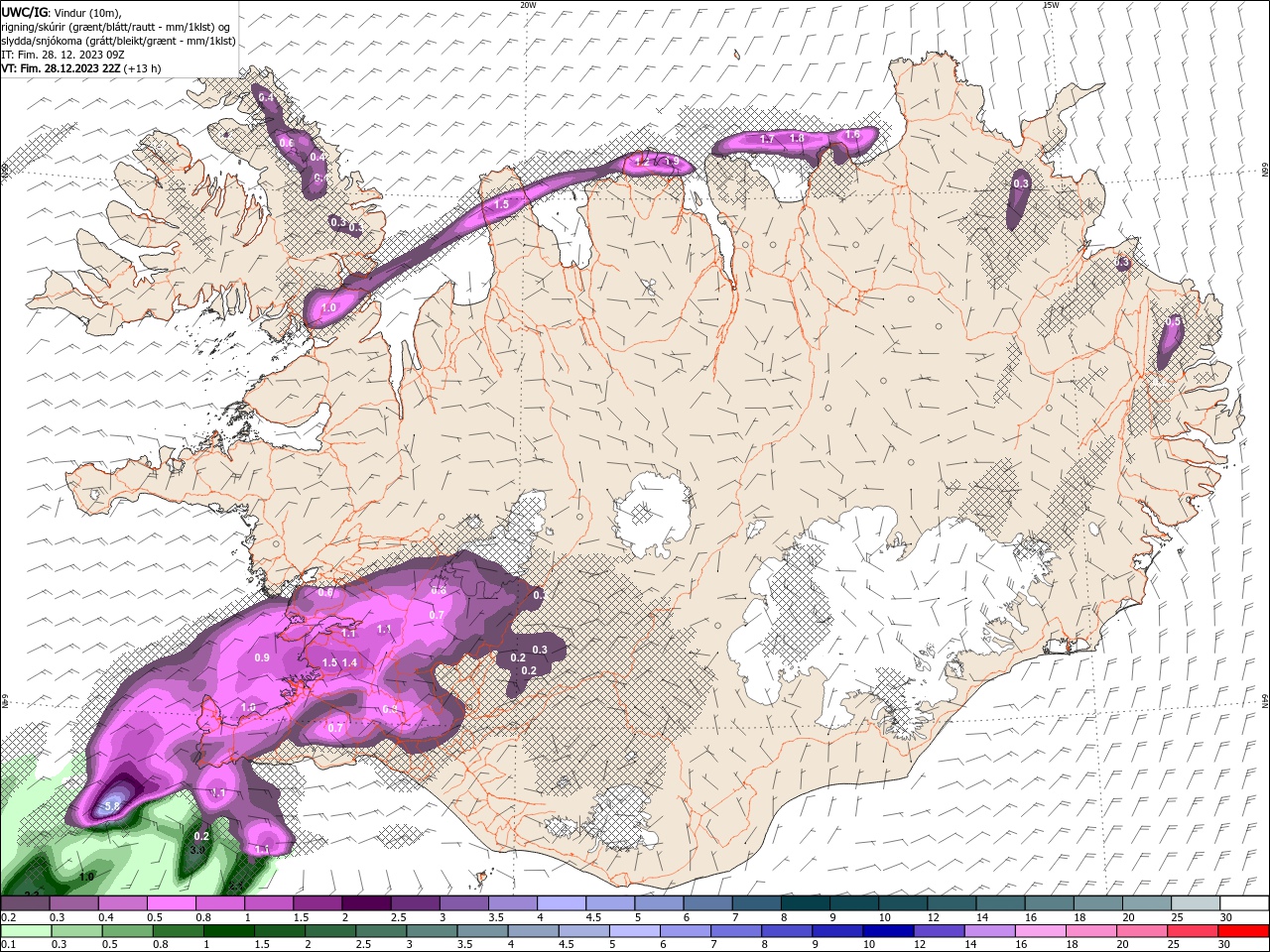Viewport: 1270px width, 952px height.
Task: Click the '5.8' precipitation value off the southwest coast
Action: [x=112, y=807]
